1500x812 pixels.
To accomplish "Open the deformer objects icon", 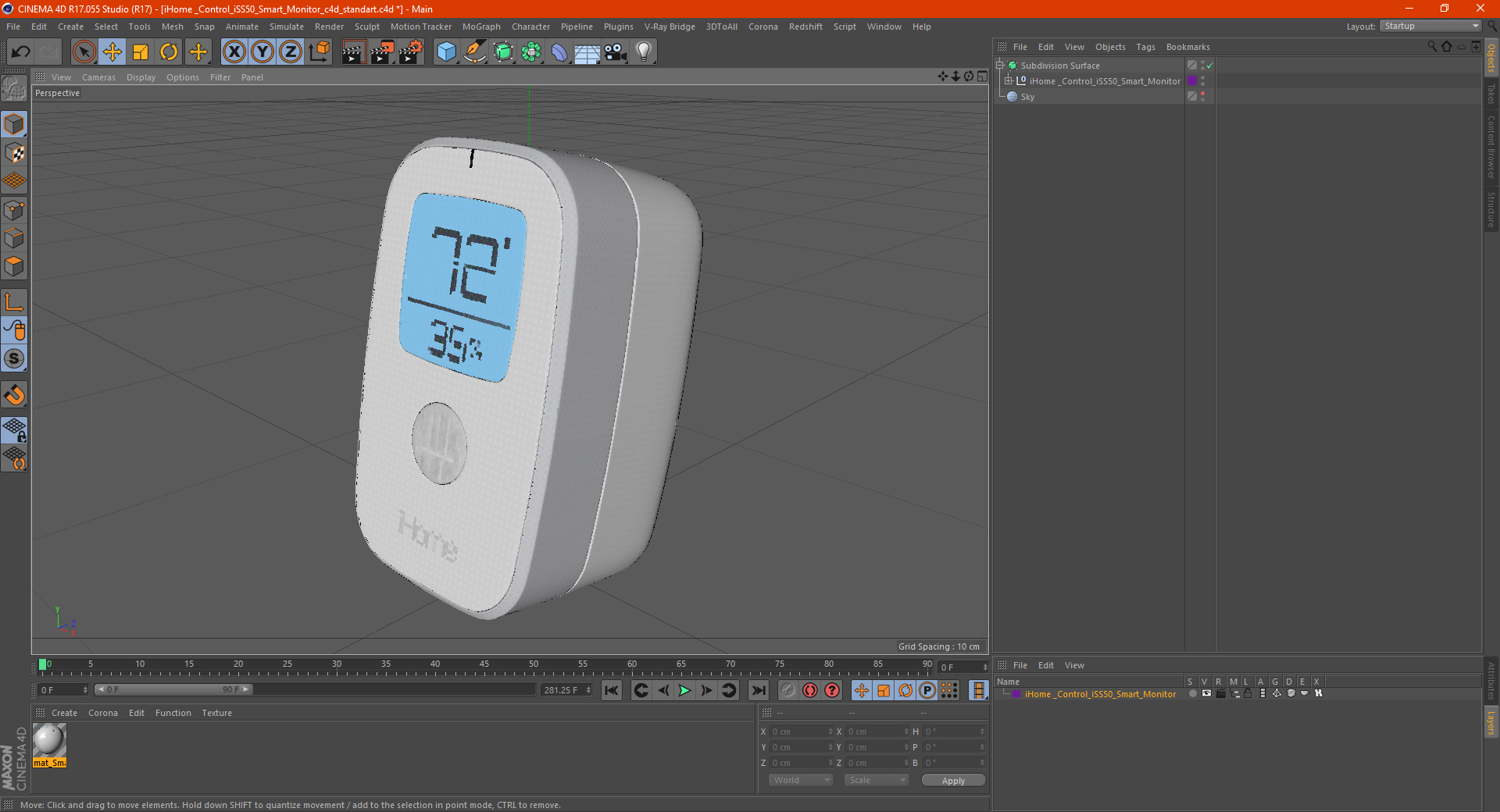I will coord(559,52).
